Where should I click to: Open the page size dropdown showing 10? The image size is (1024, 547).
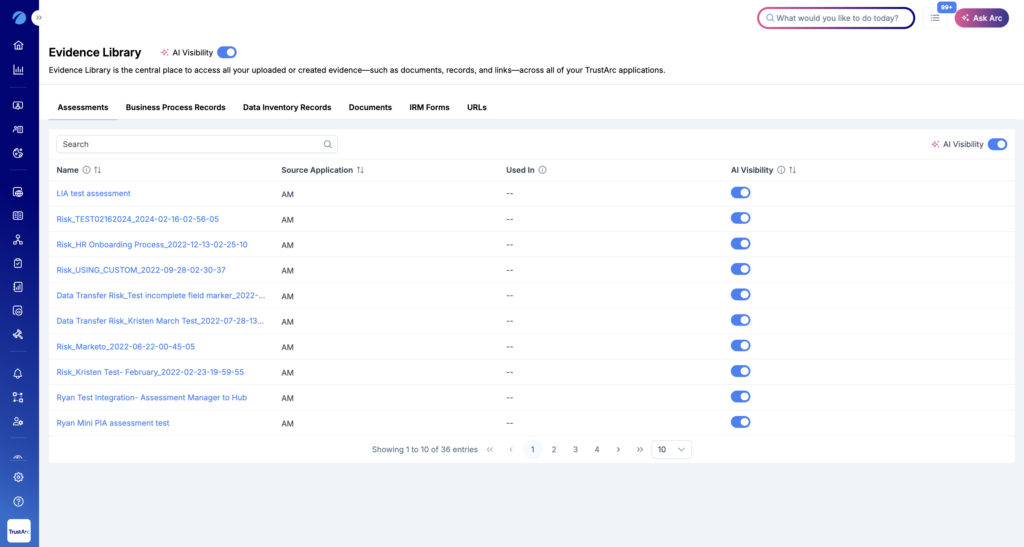point(670,450)
